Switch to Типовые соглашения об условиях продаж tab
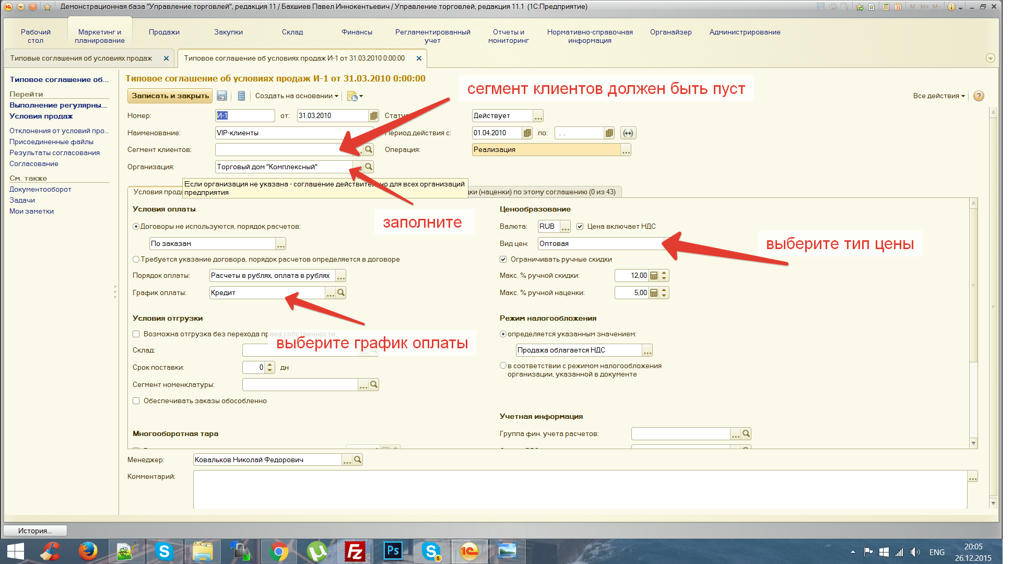Screen dimensions: 1024x564 (81, 58)
